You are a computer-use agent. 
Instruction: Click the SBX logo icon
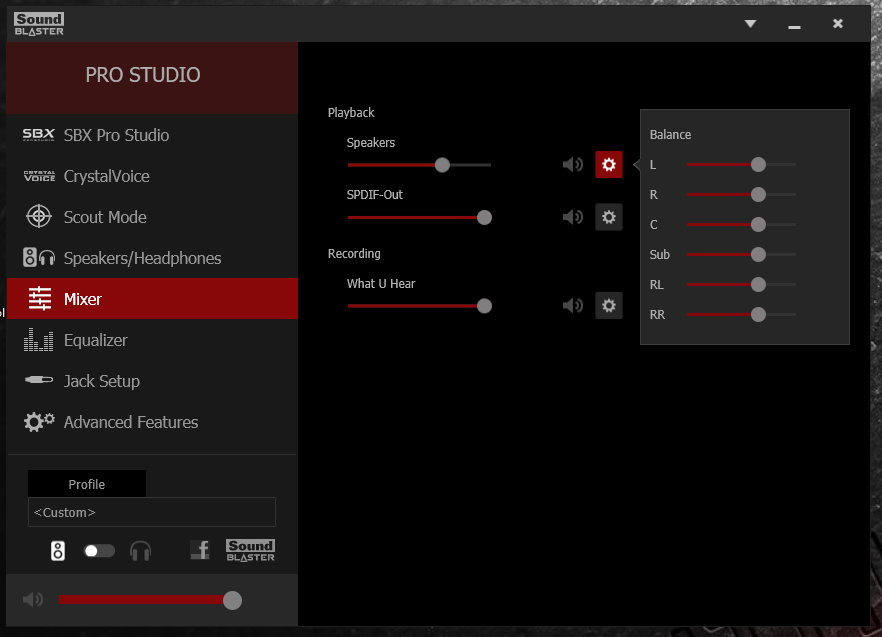(38, 134)
